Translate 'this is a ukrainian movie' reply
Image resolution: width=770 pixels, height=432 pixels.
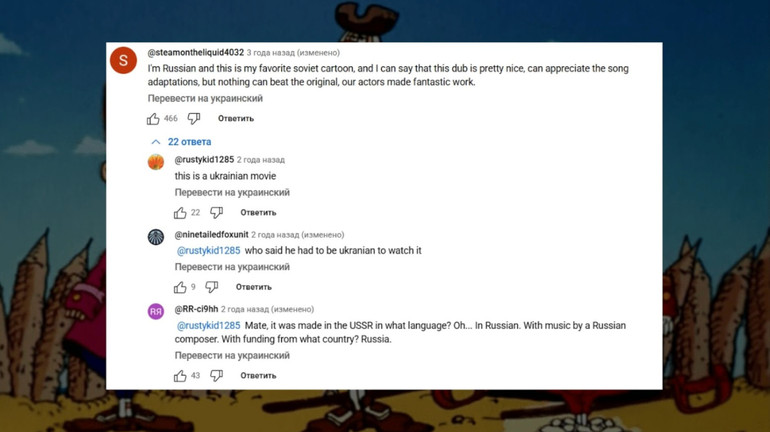pos(232,192)
